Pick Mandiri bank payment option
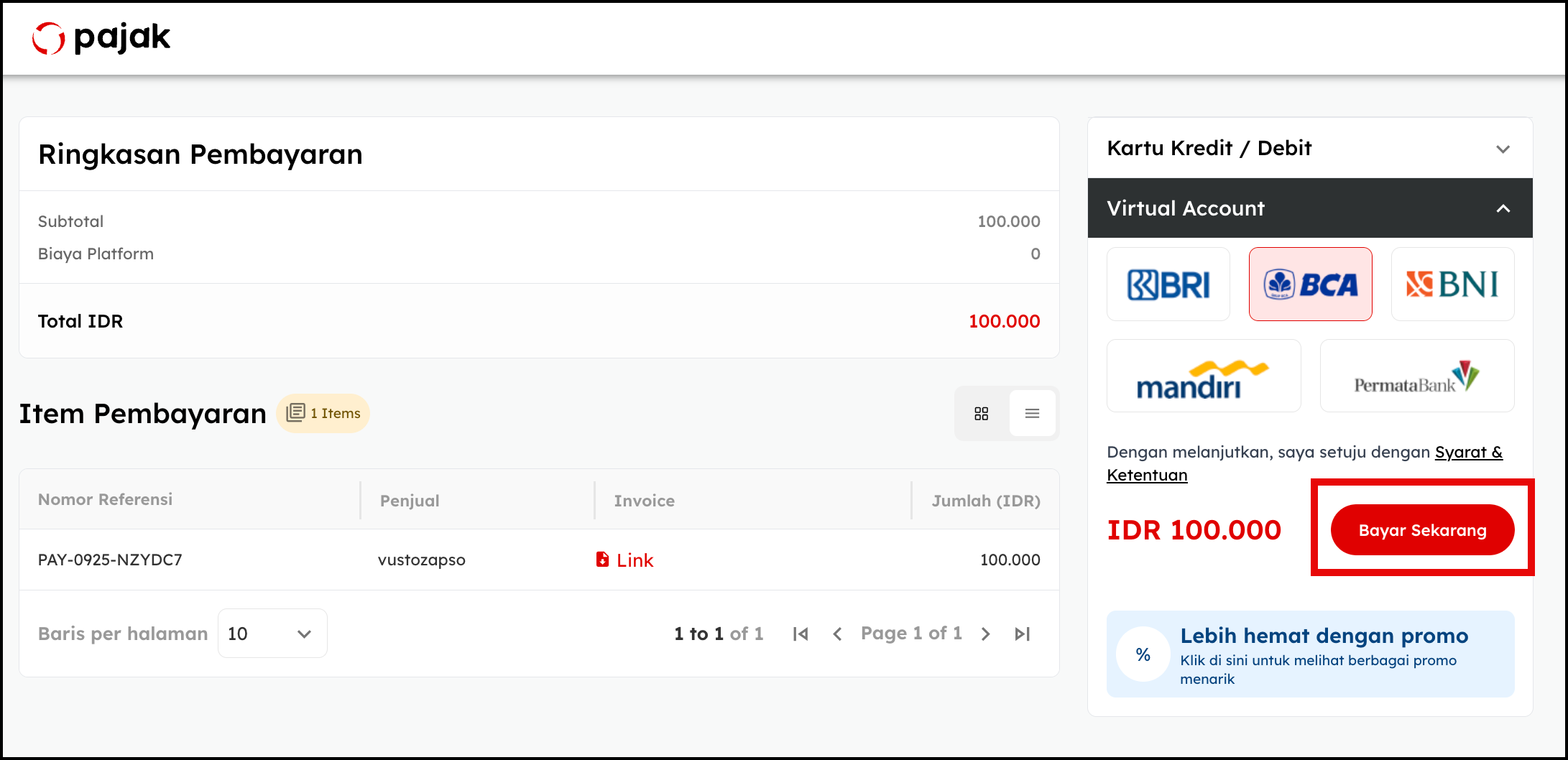Viewport: 1568px width, 760px height. click(x=1203, y=376)
